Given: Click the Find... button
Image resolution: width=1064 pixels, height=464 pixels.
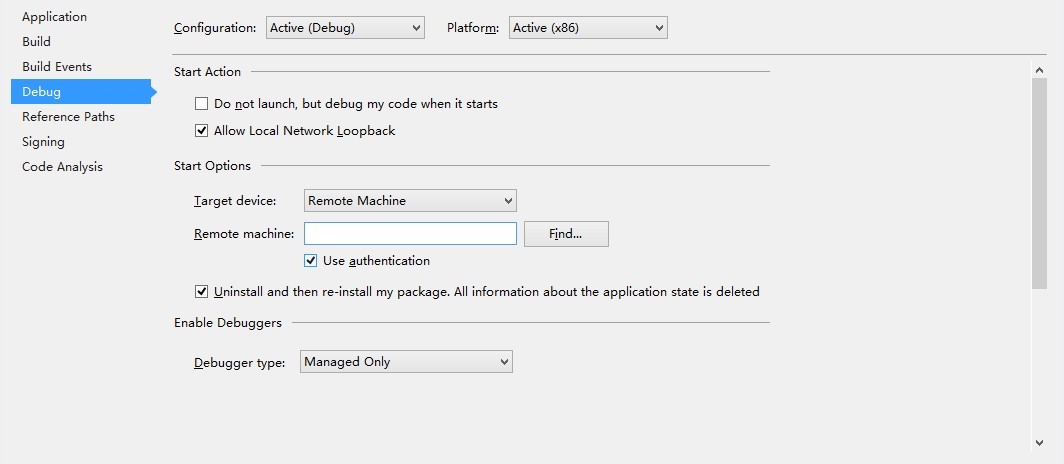Looking at the screenshot, I should [x=566, y=234].
